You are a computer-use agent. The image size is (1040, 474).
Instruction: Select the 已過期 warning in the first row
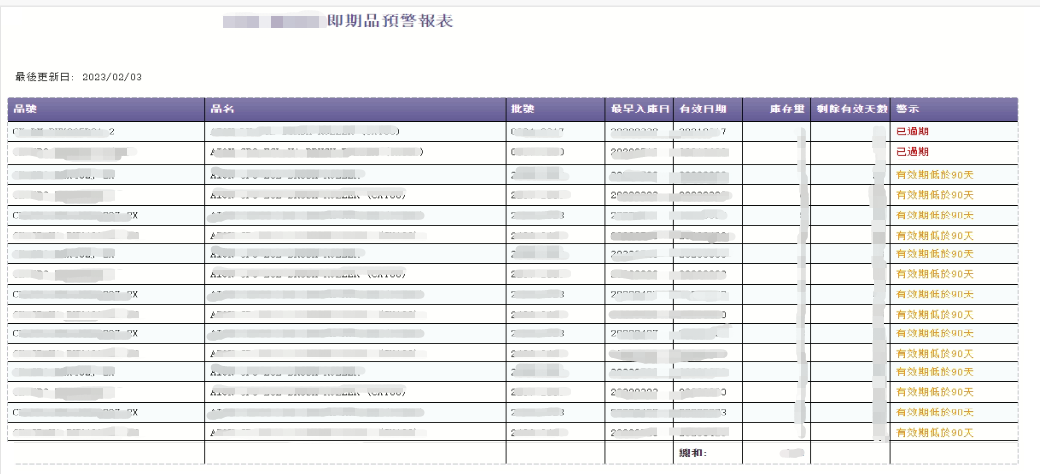[912, 132]
